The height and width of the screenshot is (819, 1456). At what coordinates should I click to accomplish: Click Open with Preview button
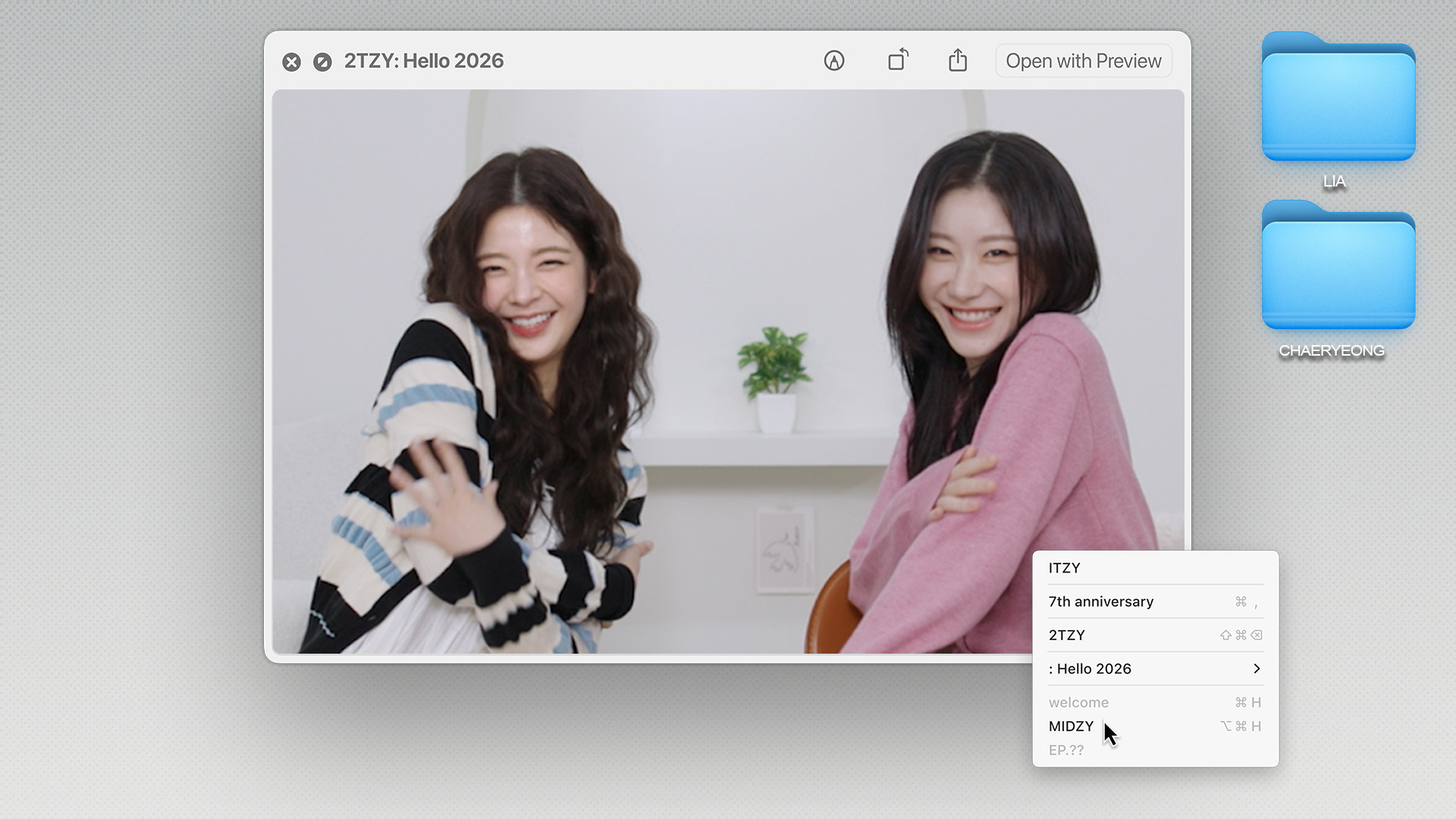click(1083, 61)
